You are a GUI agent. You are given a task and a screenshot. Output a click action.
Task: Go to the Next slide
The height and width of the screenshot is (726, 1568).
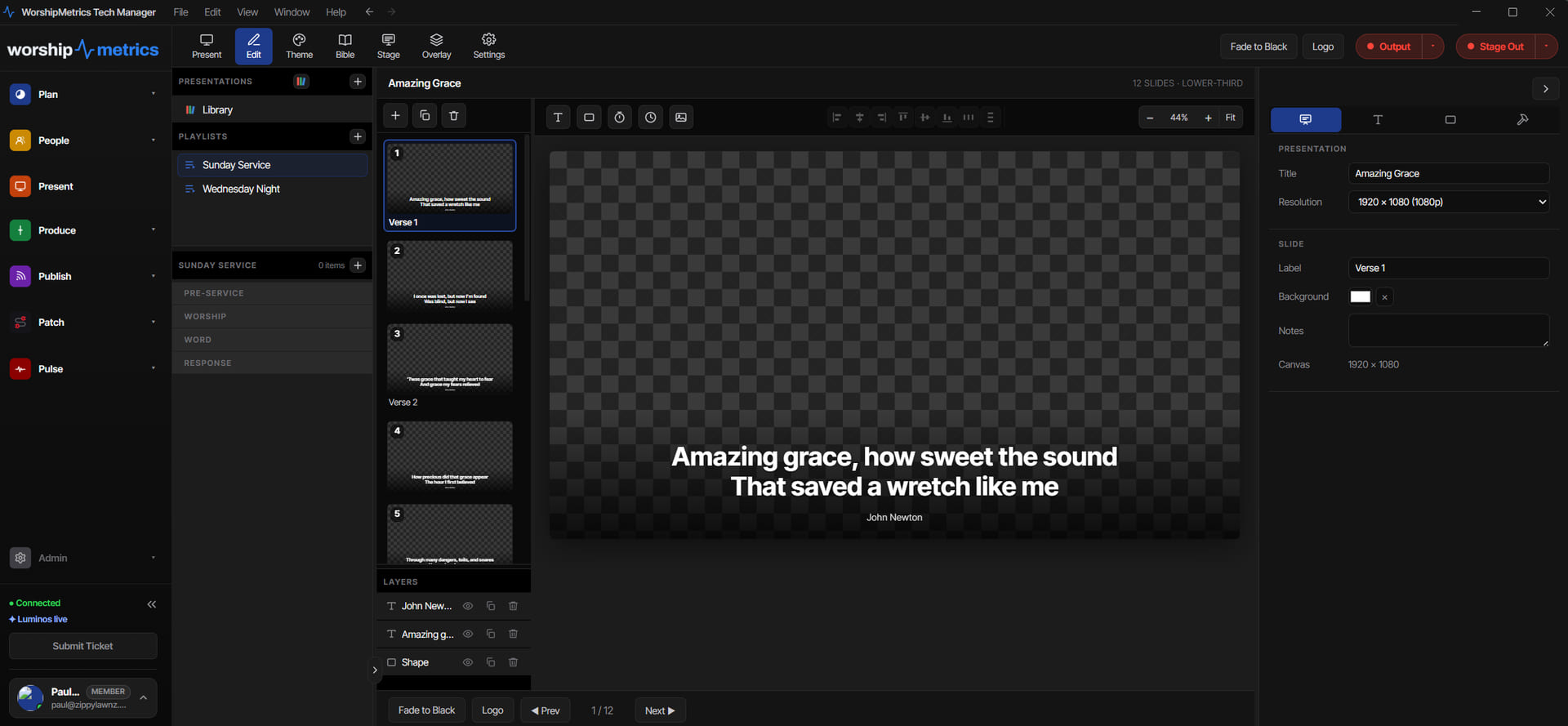pyautogui.click(x=660, y=710)
